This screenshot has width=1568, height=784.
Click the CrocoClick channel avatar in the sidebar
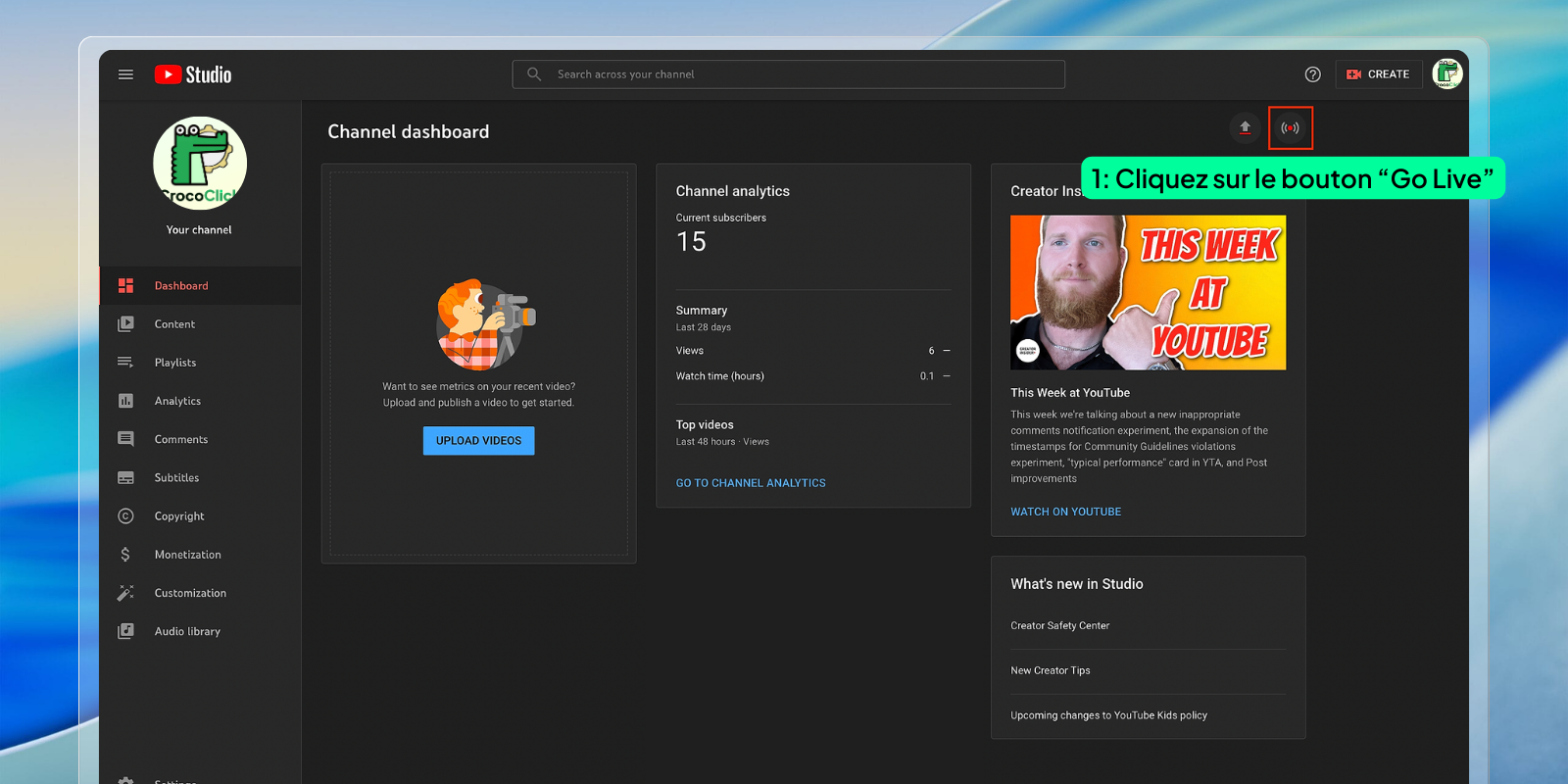pos(200,163)
